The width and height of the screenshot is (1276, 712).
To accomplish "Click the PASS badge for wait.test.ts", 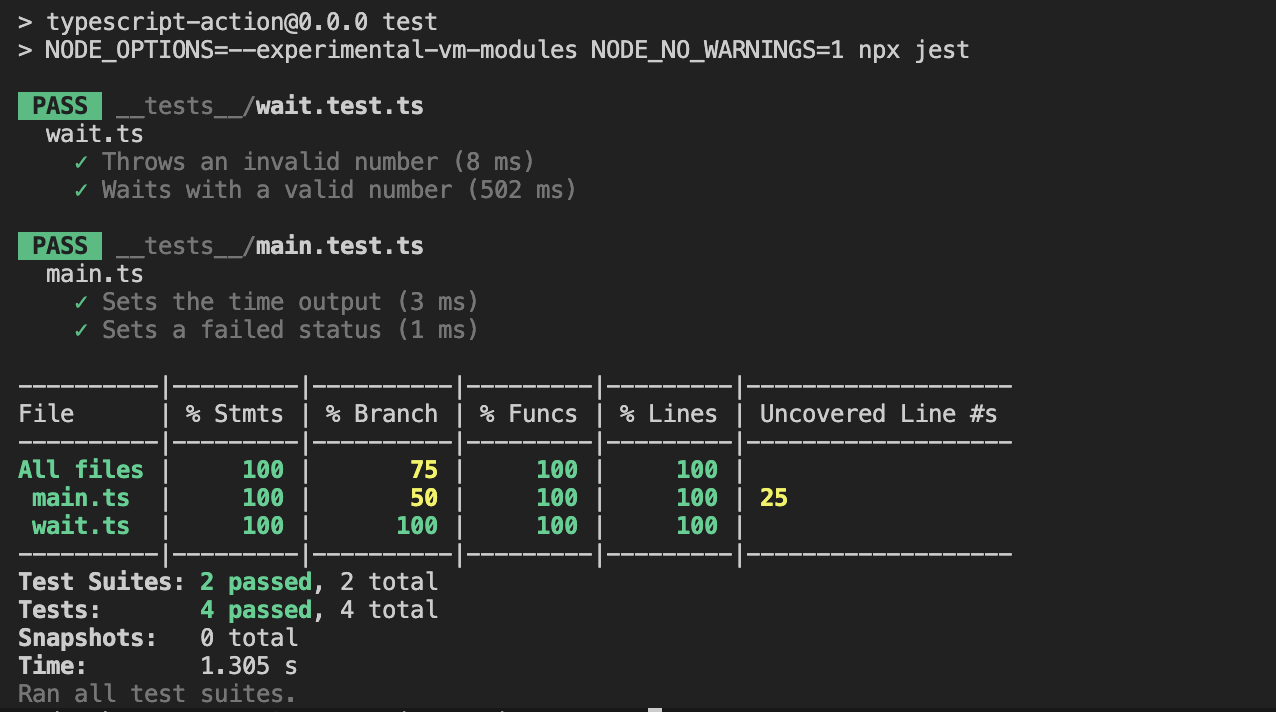I will [59, 106].
